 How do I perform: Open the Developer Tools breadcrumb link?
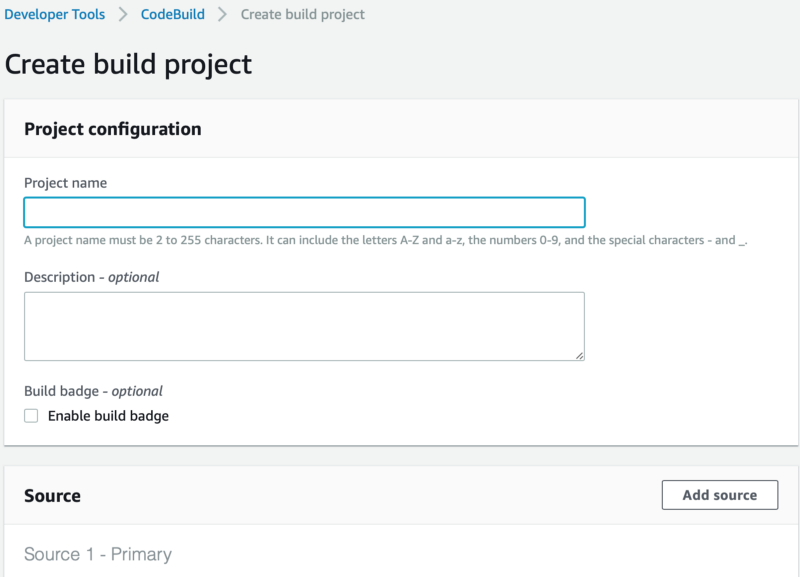point(55,14)
